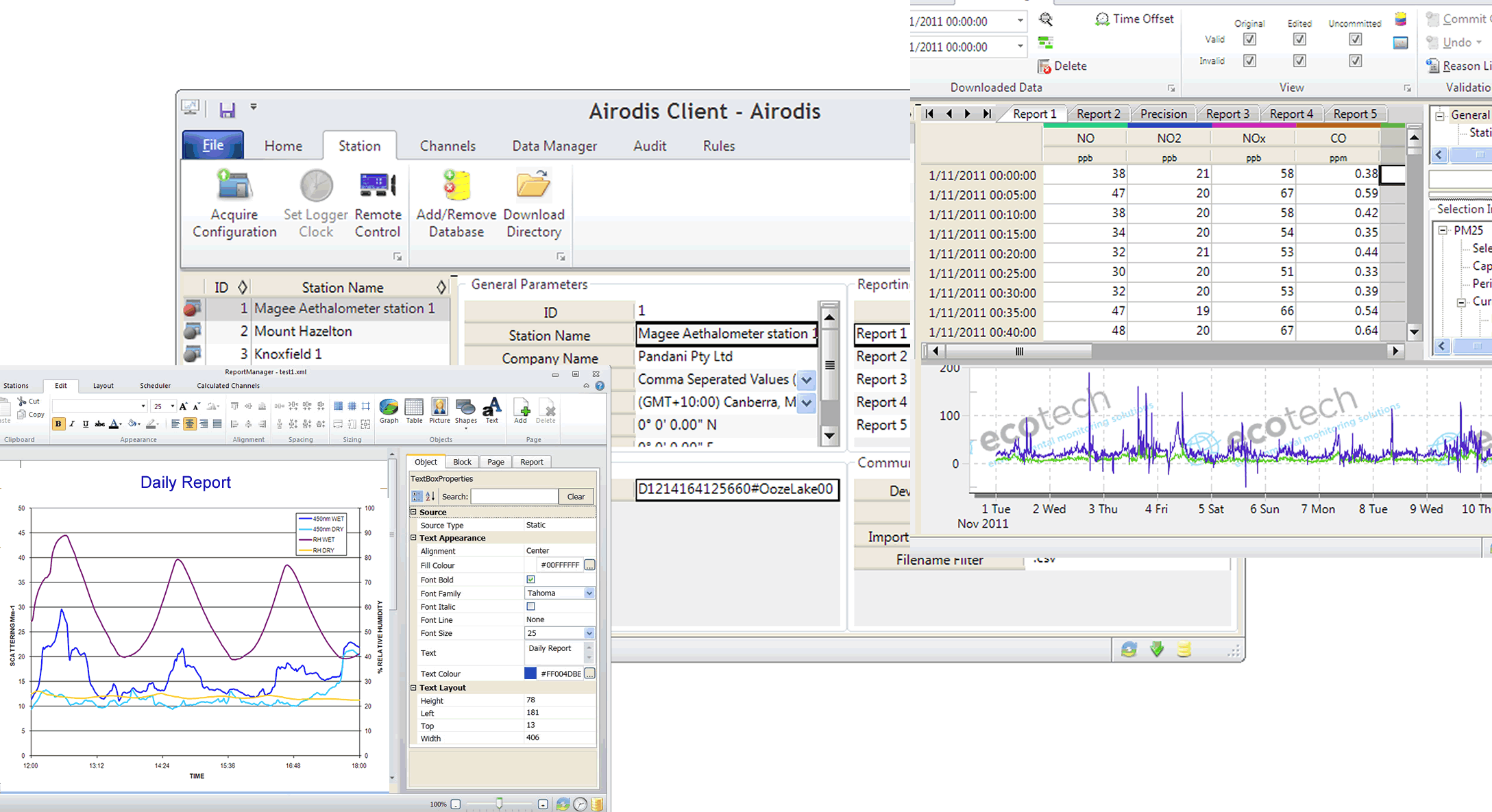Image resolution: width=1492 pixels, height=812 pixels.
Task: Uncheck the Font Bold property checkbox
Action: click(x=530, y=580)
